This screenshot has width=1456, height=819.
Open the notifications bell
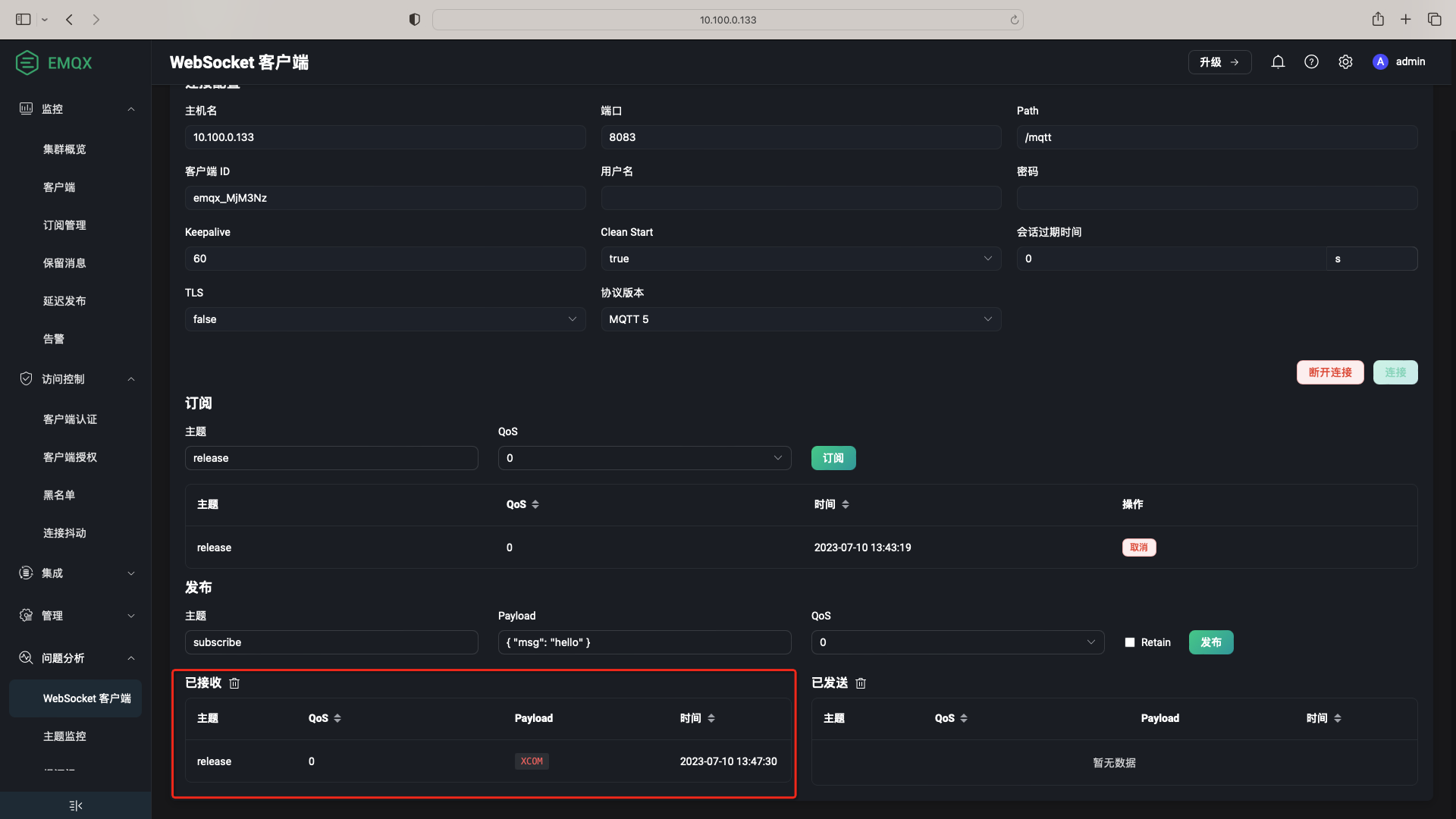pos(1278,62)
